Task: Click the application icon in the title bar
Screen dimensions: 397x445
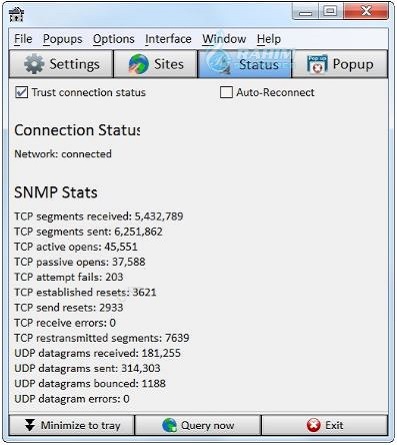Action: (x=16, y=14)
